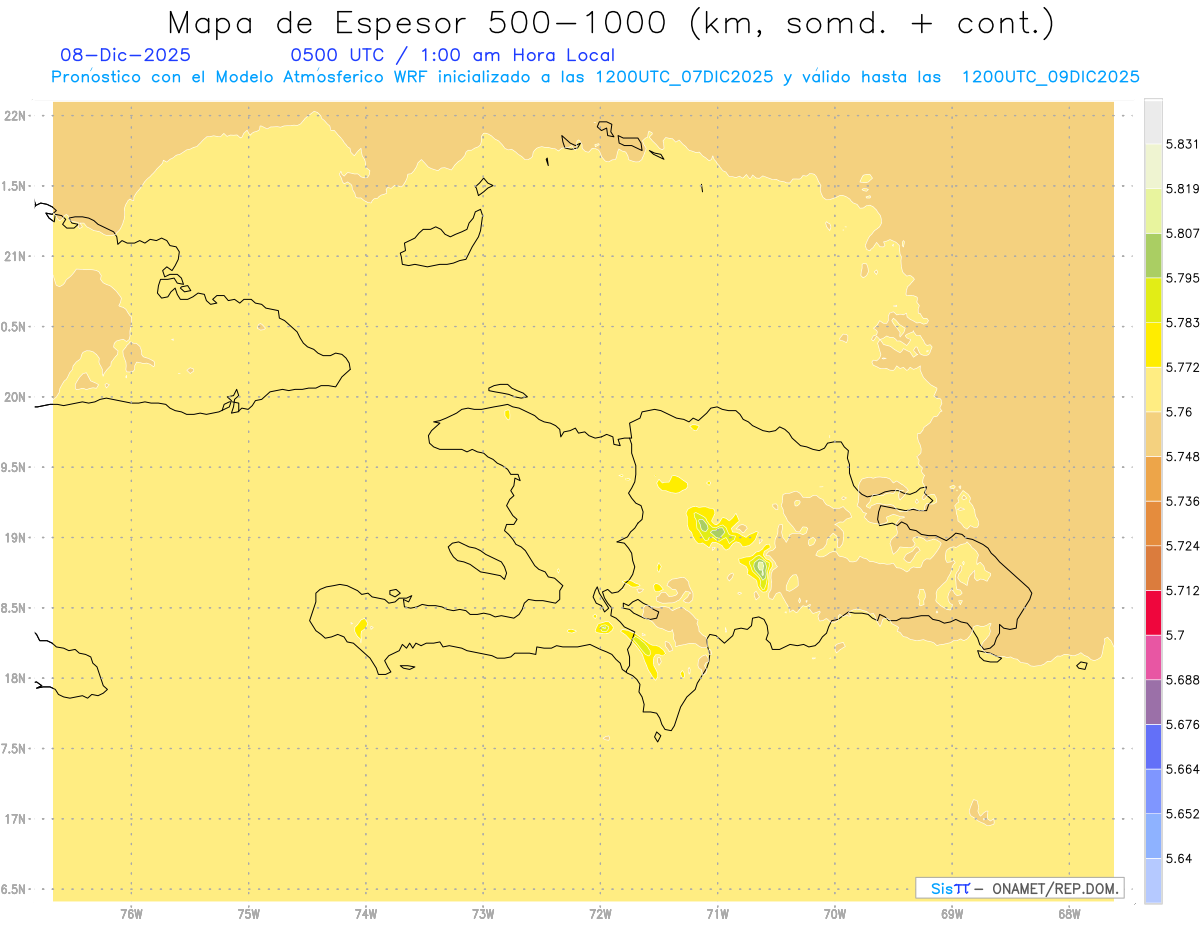Screen dimensions: 1200x927
Task: Select the 'ONAMET/REP.DOM.' credit label
Action: point(1054,888)
